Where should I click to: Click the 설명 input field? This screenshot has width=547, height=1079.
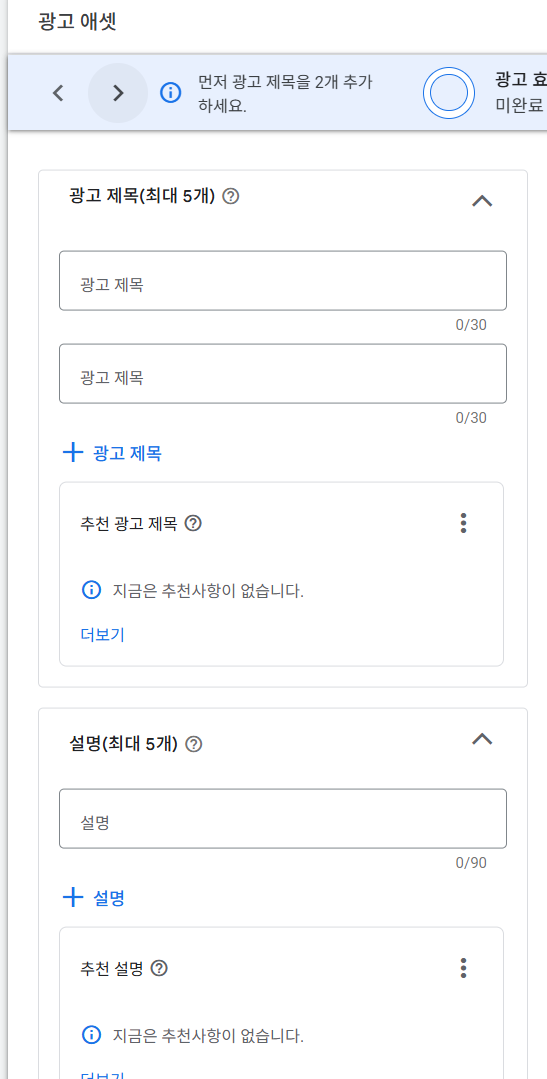(x=283, y=818)
